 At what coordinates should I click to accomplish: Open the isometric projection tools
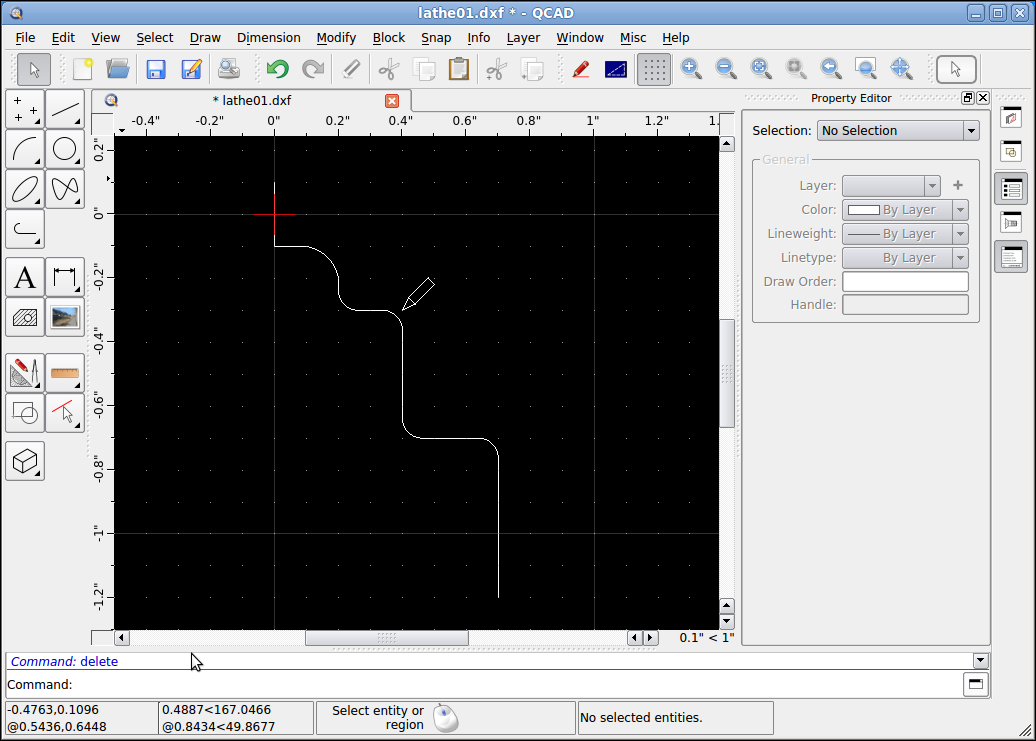tap(25, 461)
